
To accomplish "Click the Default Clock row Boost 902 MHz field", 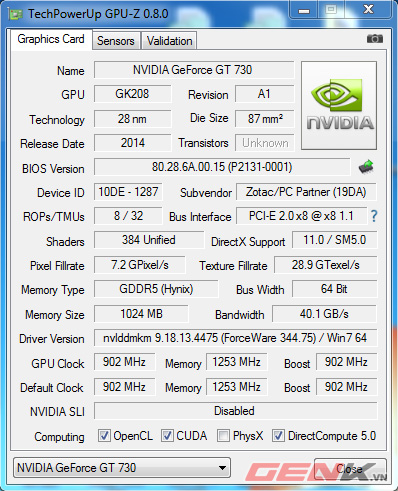I will (x=346, y=387).
